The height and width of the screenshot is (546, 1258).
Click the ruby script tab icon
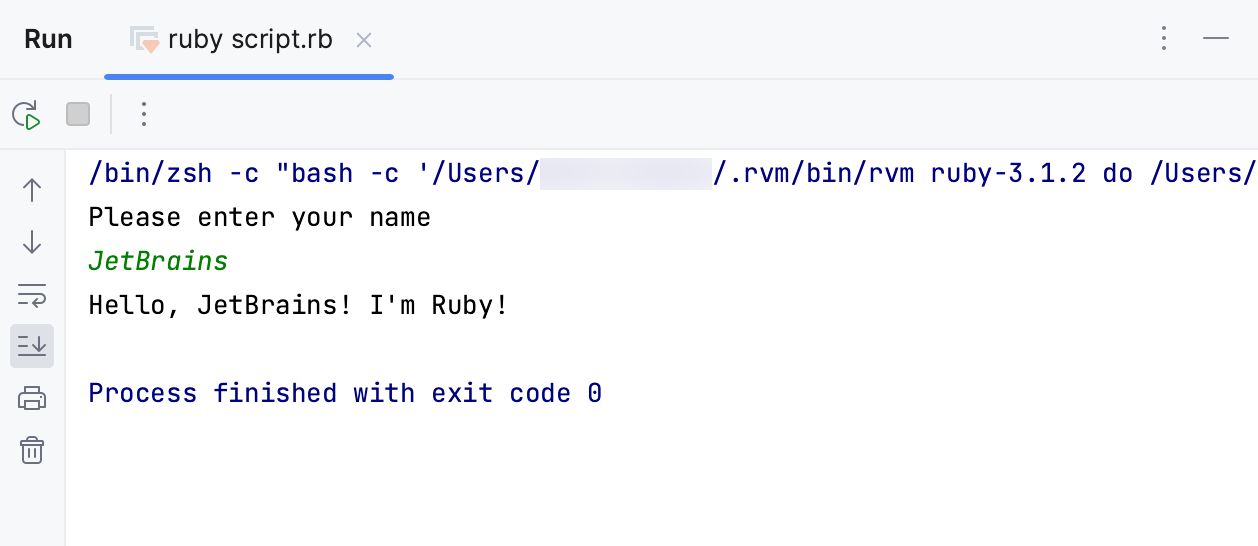point(144,40)
